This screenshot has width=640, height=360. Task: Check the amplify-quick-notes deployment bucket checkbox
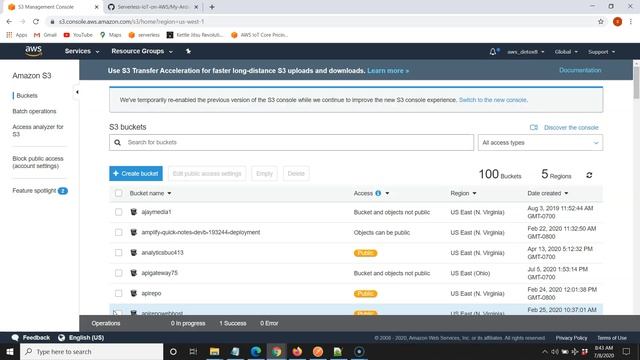[118, 232]
